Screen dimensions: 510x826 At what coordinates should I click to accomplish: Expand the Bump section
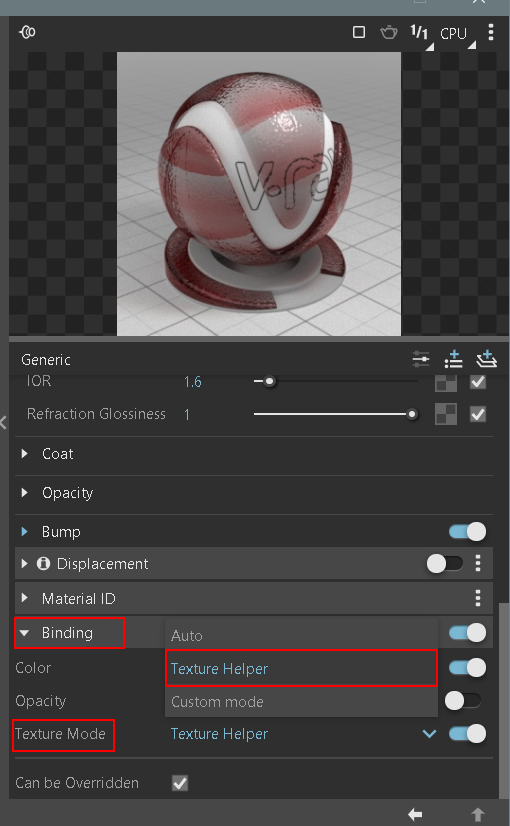pos(24,532)
